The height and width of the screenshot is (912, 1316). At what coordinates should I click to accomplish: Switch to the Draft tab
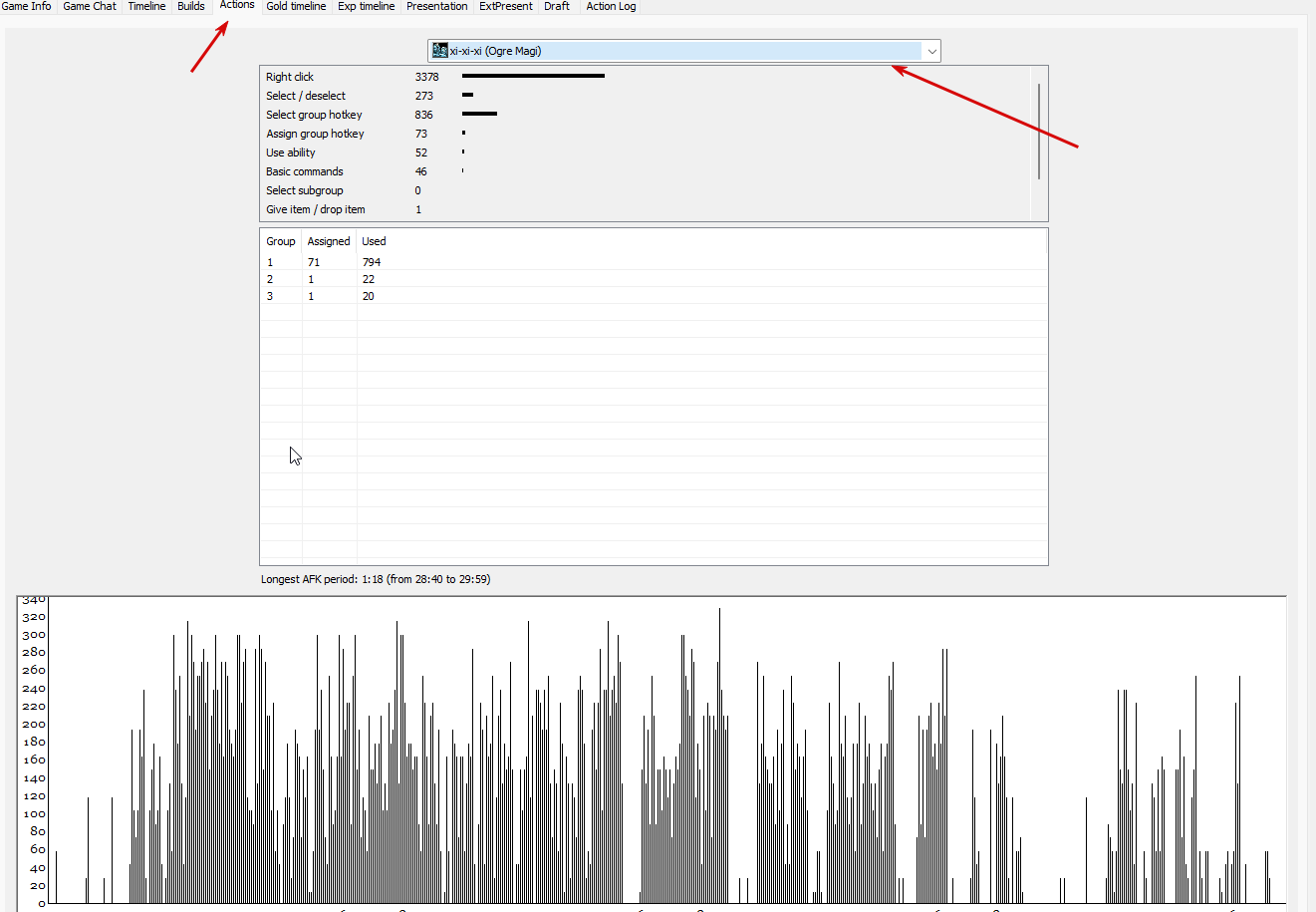click(557, 6)
